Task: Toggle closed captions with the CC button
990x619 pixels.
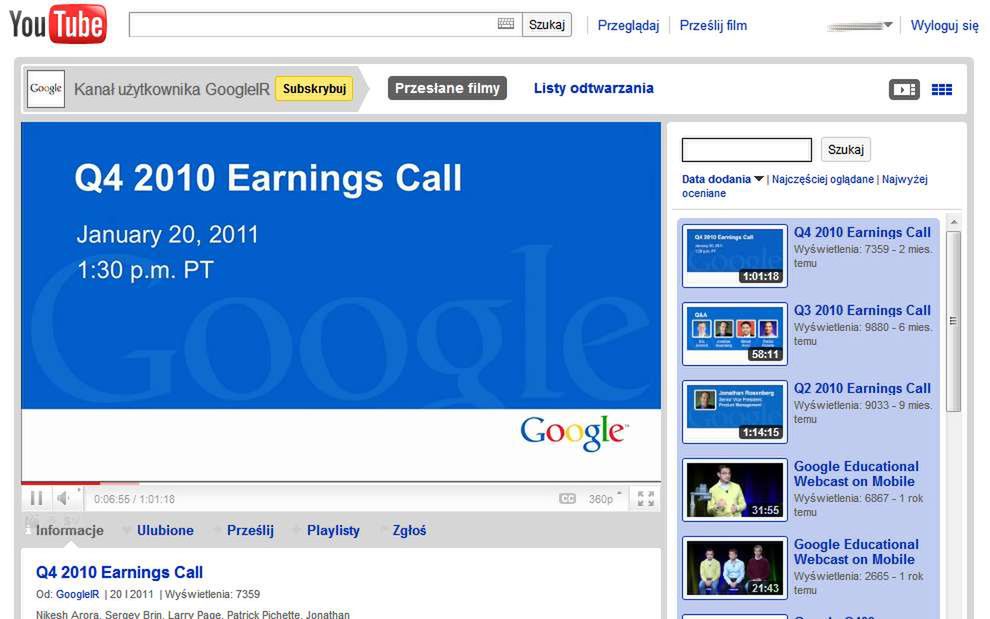Action: [567, 498]
